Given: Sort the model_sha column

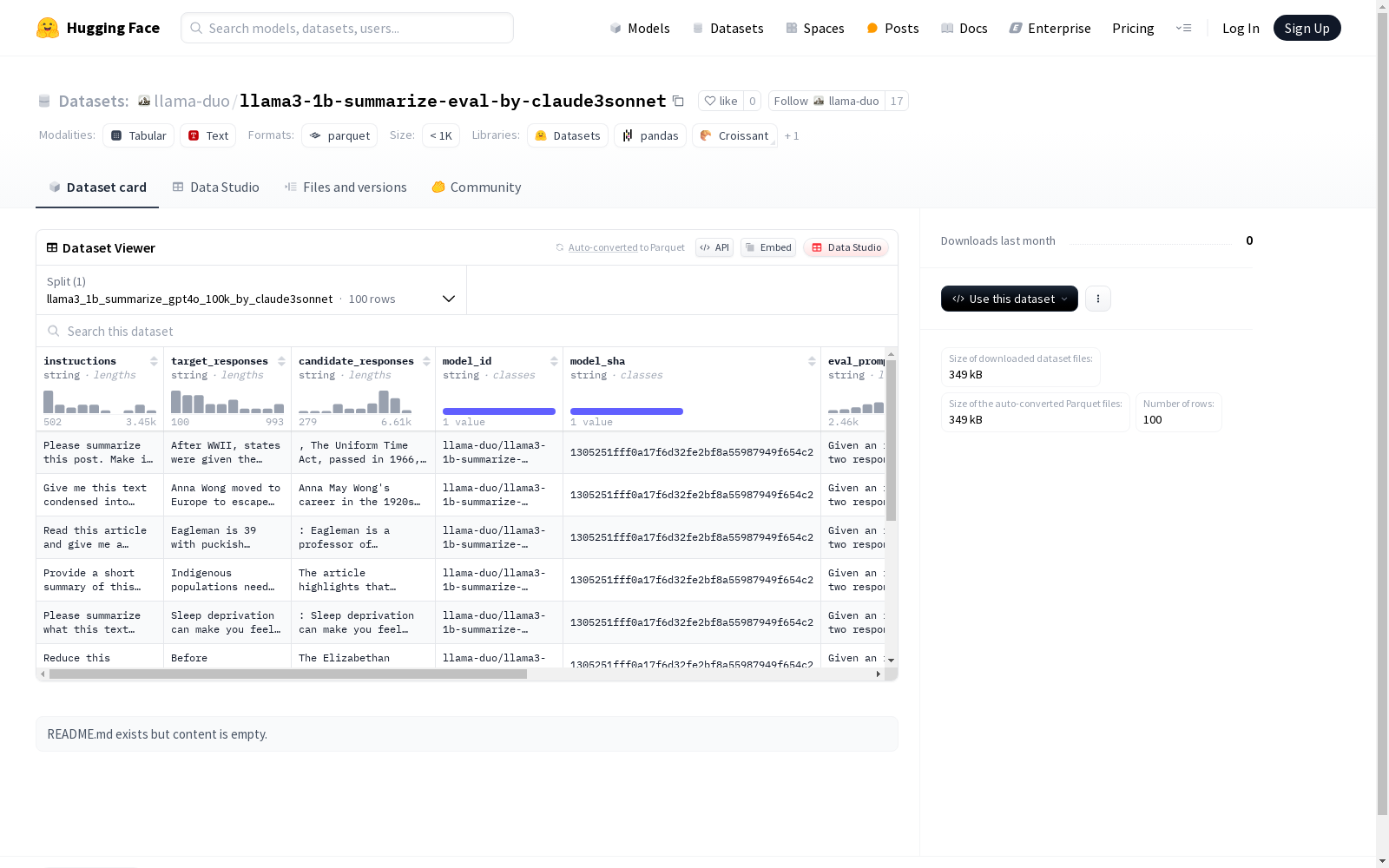Looking at the screenshot, I should point(812,361).
